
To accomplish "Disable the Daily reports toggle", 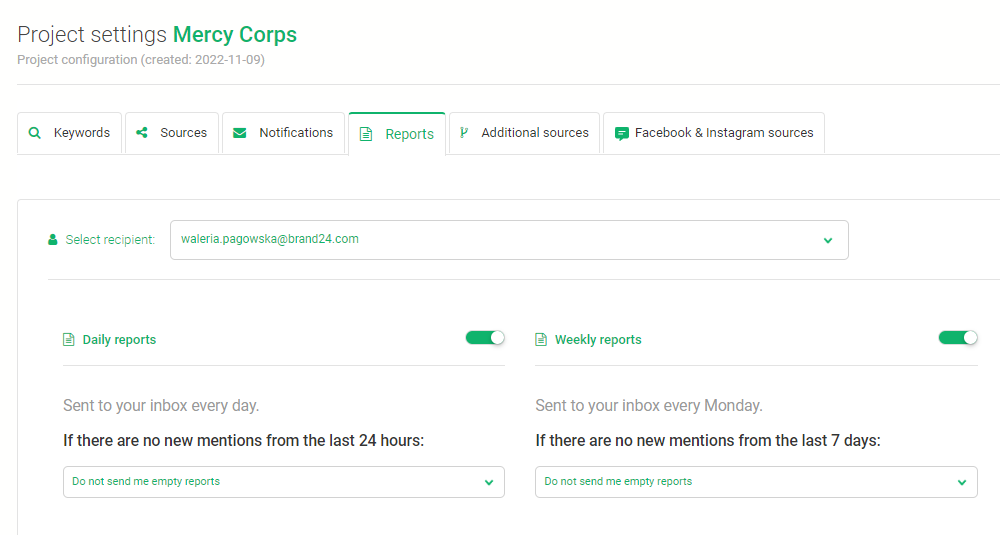I will click(x=485, y=338).
